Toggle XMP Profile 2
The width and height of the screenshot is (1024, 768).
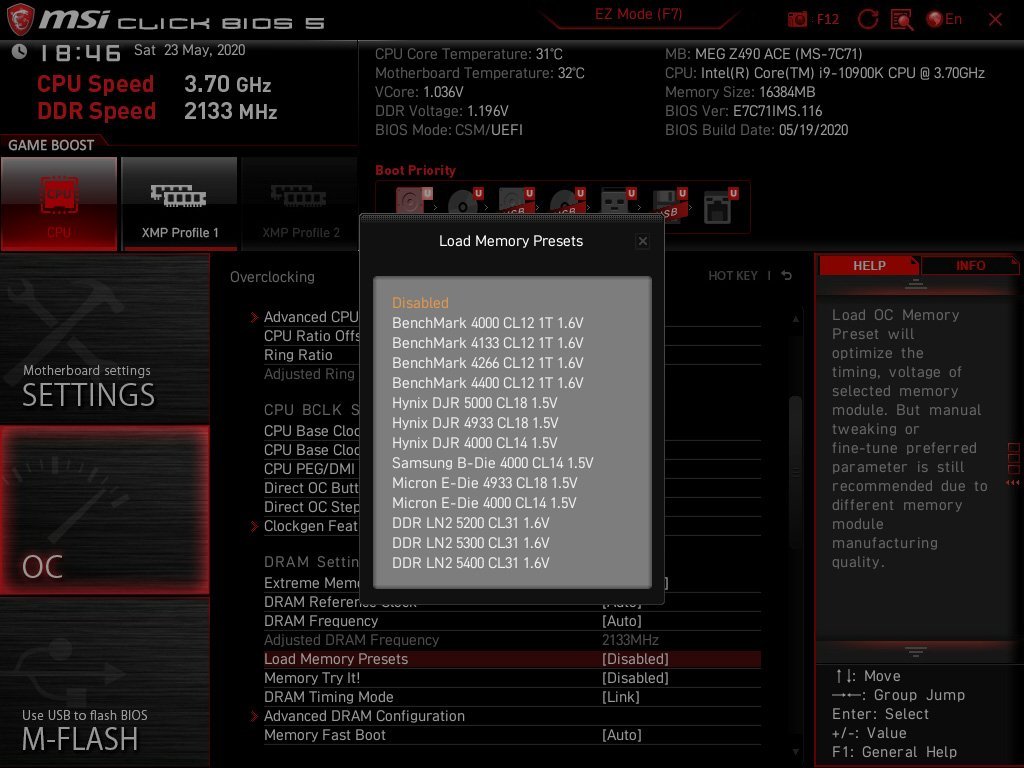[x=300, y=203]
